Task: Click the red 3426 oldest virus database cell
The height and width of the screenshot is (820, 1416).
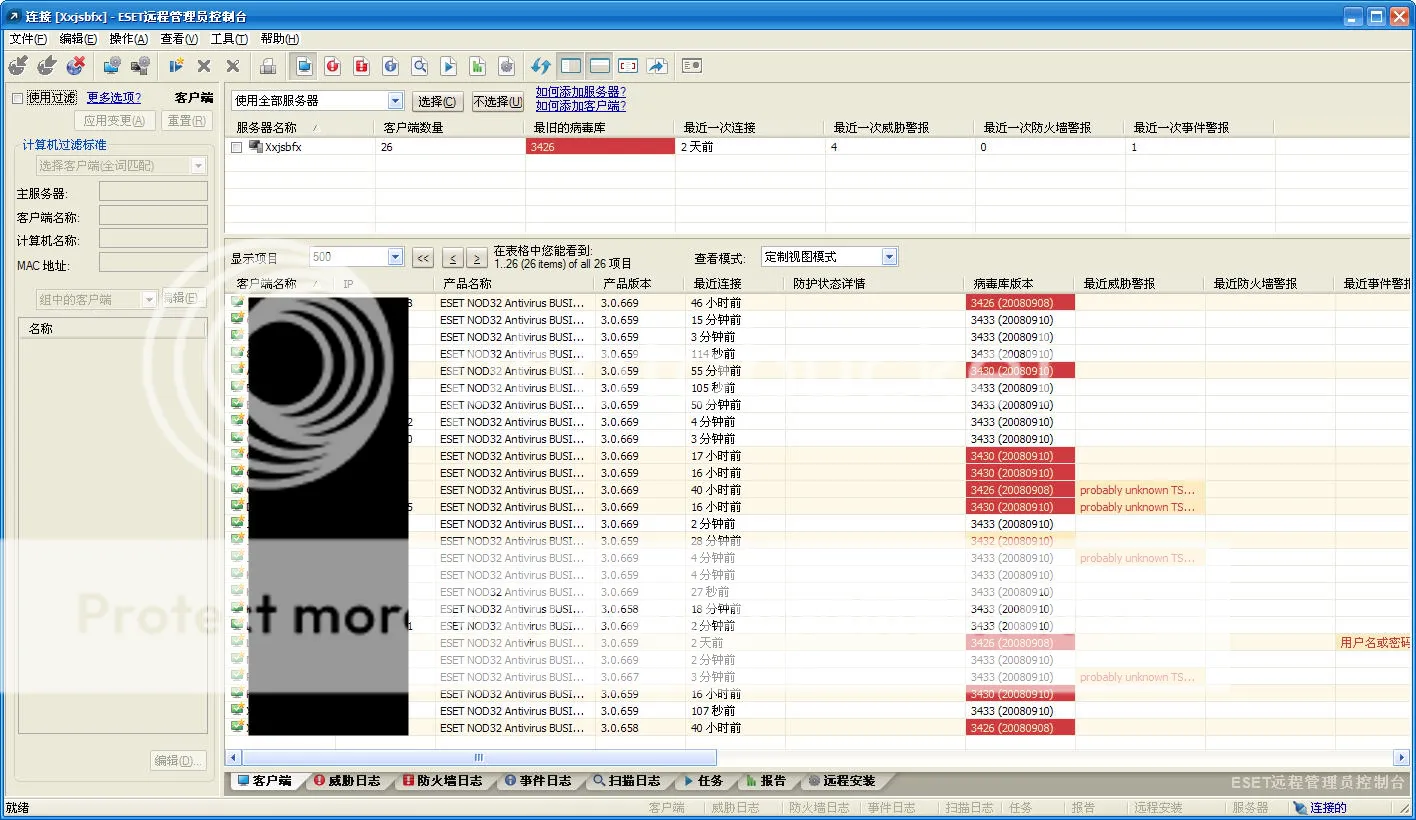Action: click(600, 147)
